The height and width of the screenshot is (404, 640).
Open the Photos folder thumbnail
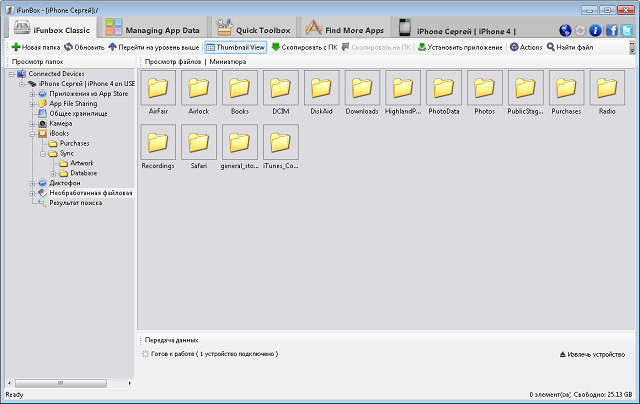click(484, 93)
